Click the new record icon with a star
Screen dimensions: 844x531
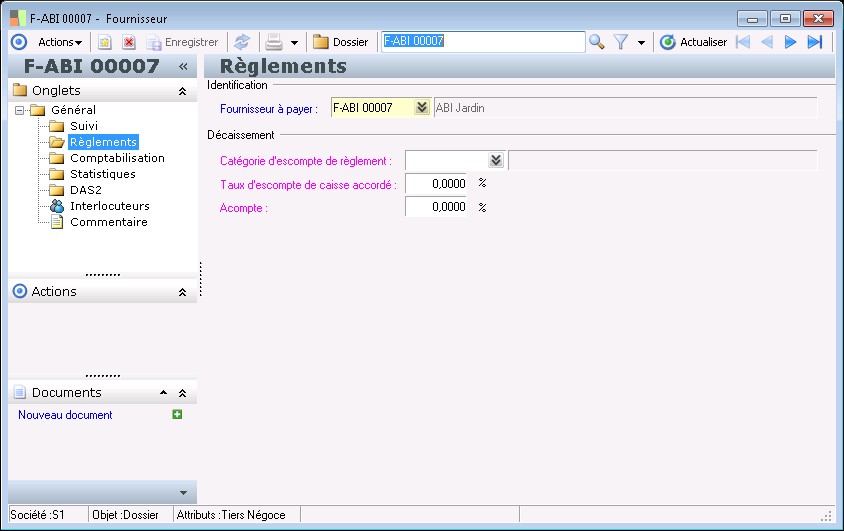click(x=104, y=42)
